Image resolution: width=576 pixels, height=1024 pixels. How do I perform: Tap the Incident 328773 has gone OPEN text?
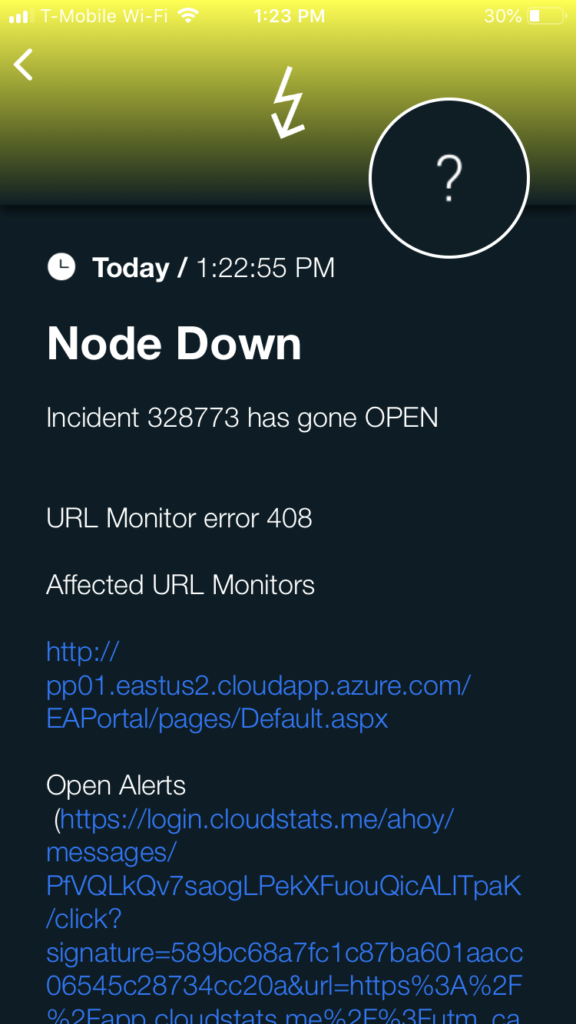242,418
